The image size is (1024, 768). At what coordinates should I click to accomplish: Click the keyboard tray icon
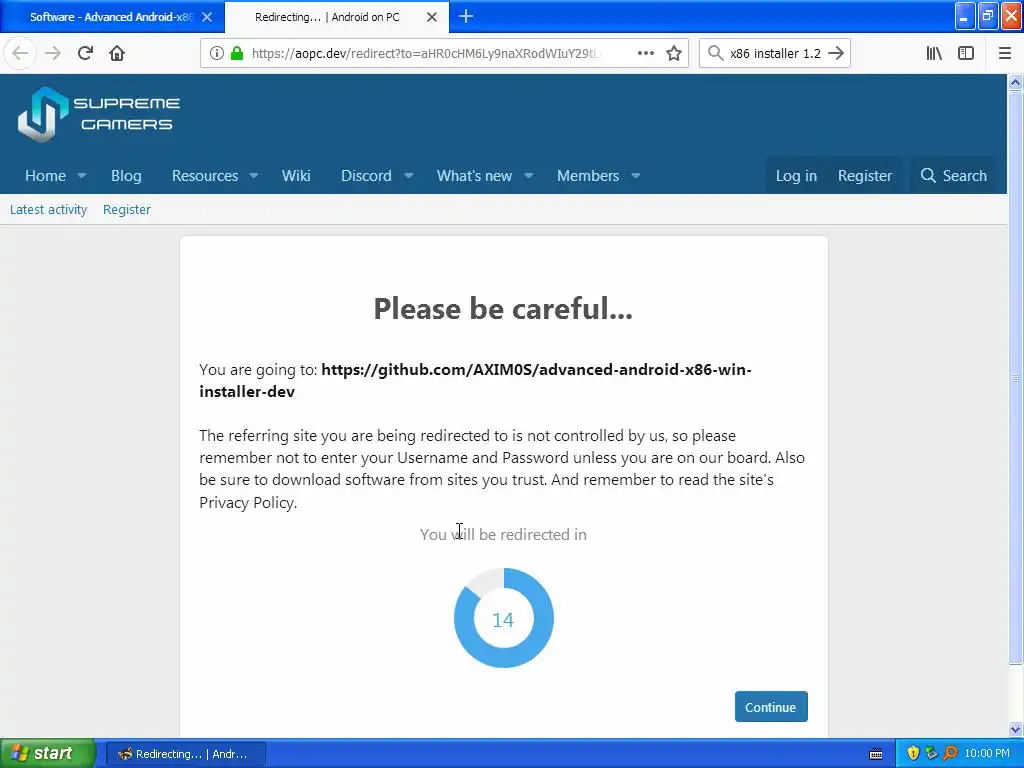[876, 754]
